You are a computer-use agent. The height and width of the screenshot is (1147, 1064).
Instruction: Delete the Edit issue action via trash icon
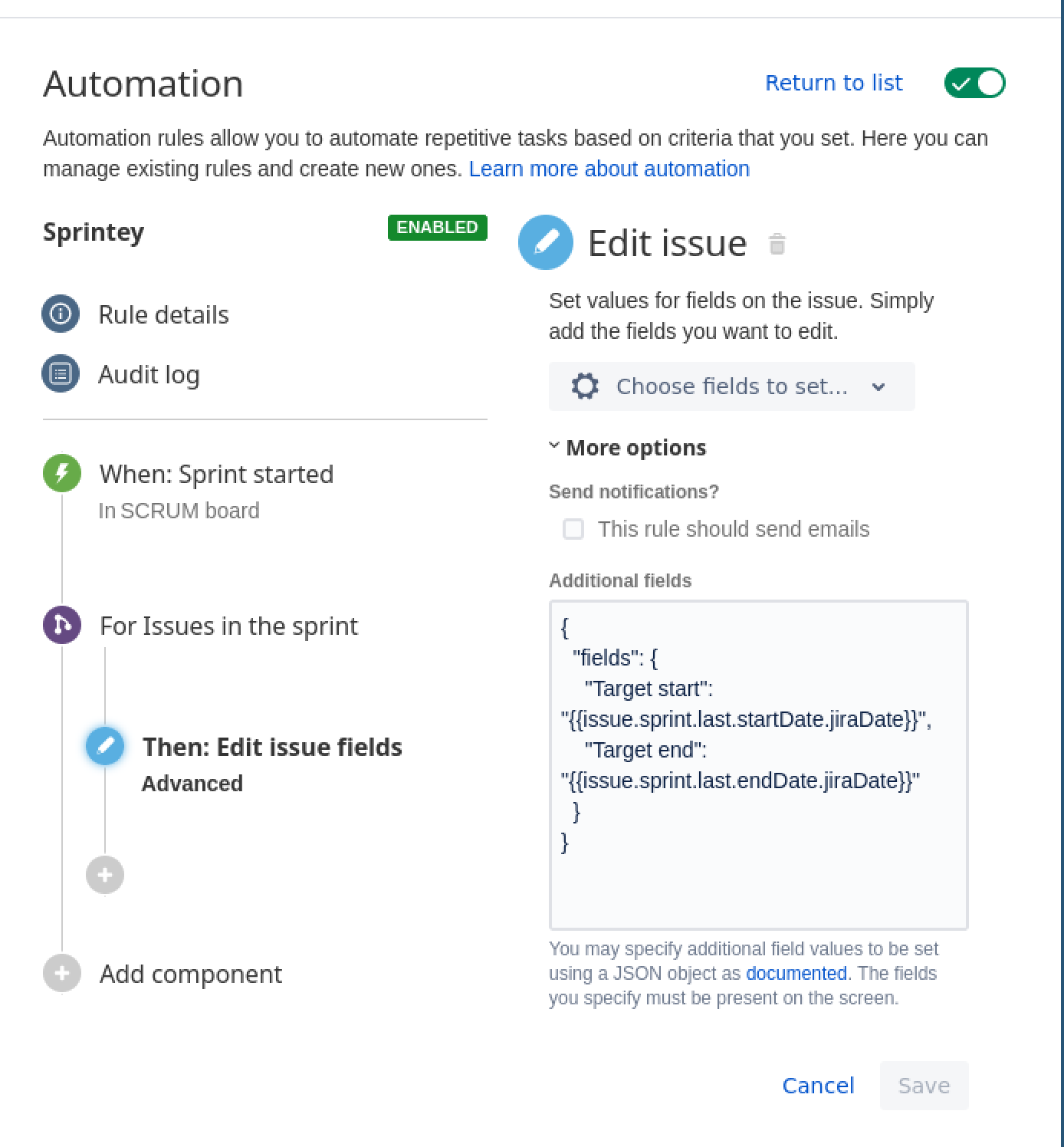[x=777, y=244]
